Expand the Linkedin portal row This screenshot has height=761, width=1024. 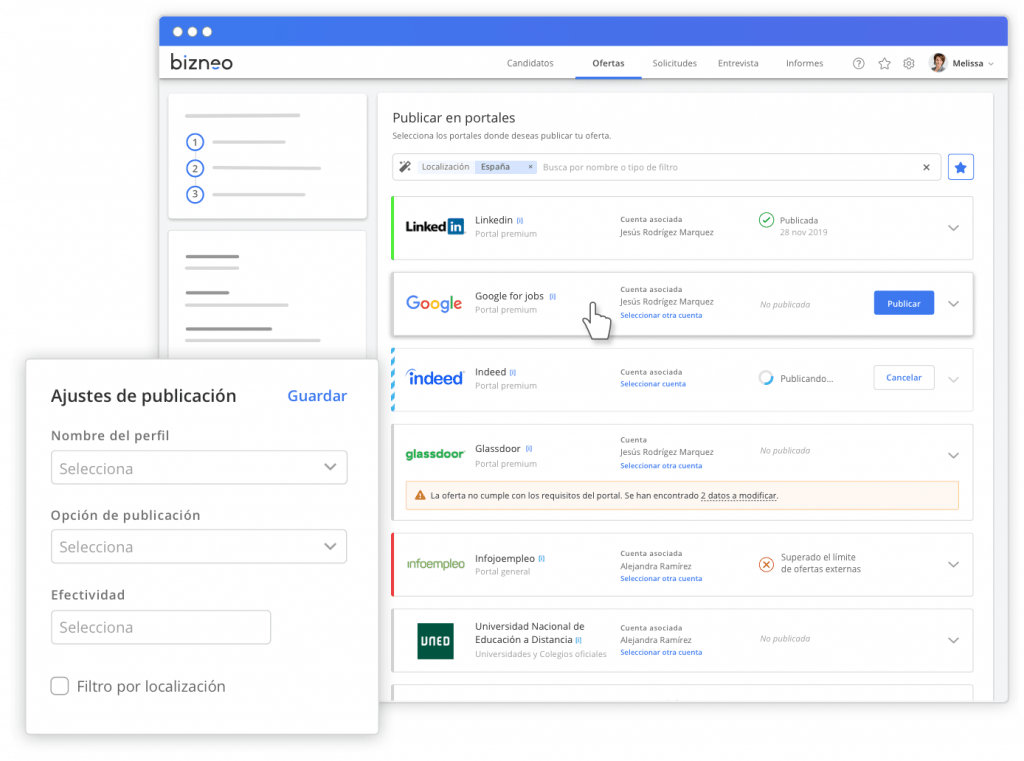pos(953,227)
